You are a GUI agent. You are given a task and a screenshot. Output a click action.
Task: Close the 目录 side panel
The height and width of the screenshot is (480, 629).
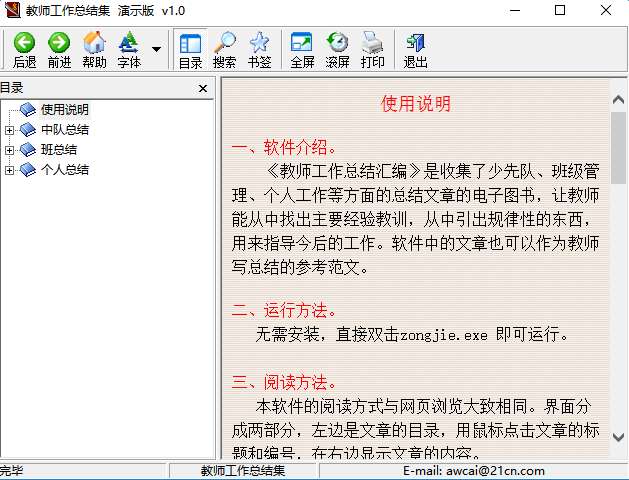203,89
